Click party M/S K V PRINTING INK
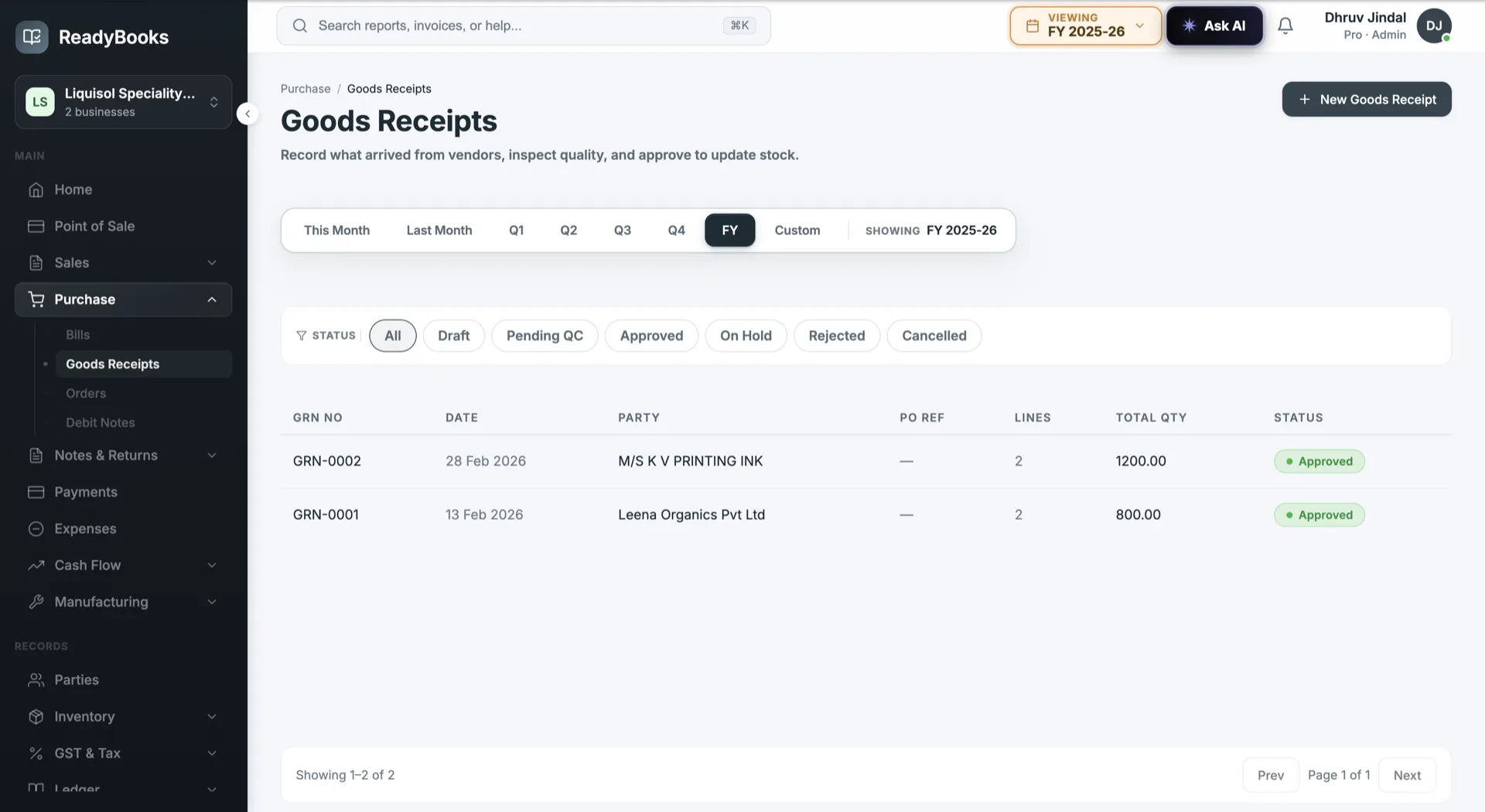This screenshot has height=812, width=1485. [x=690, y=461]
